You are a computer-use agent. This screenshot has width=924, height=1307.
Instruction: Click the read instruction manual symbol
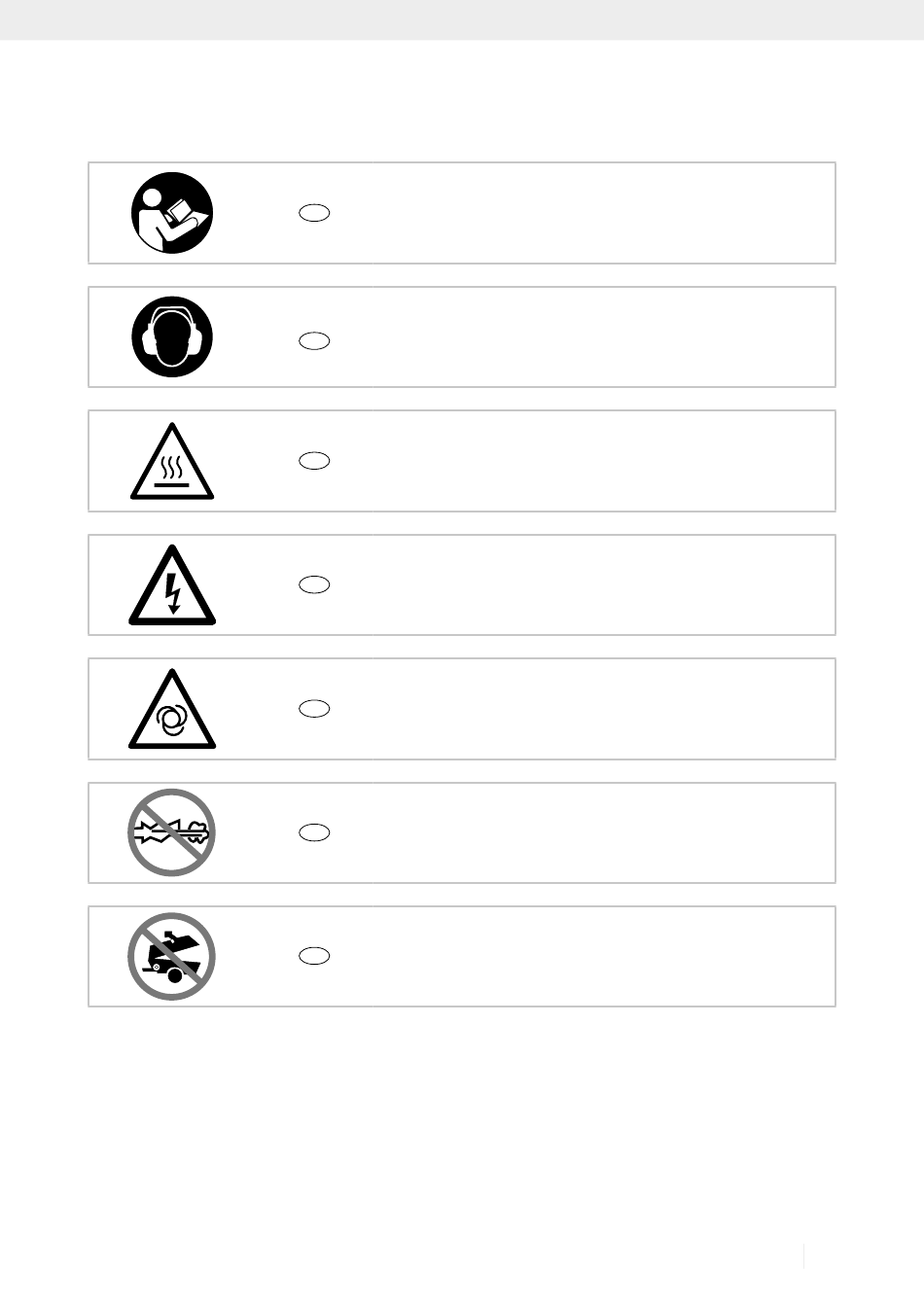click(172, 213)
